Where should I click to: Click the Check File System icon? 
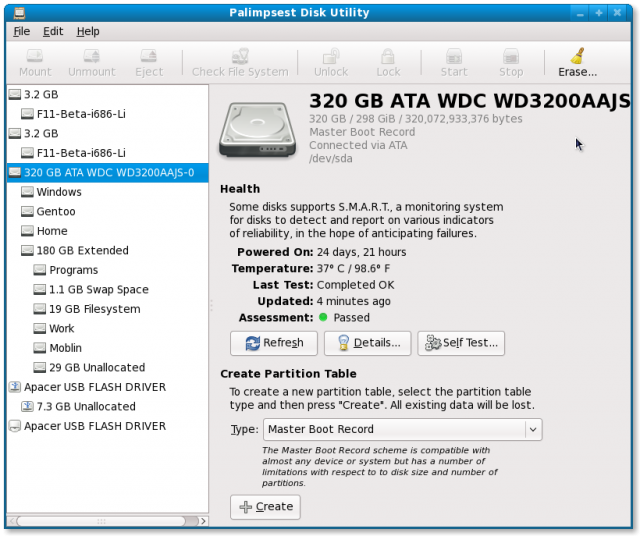click(240, 56)
